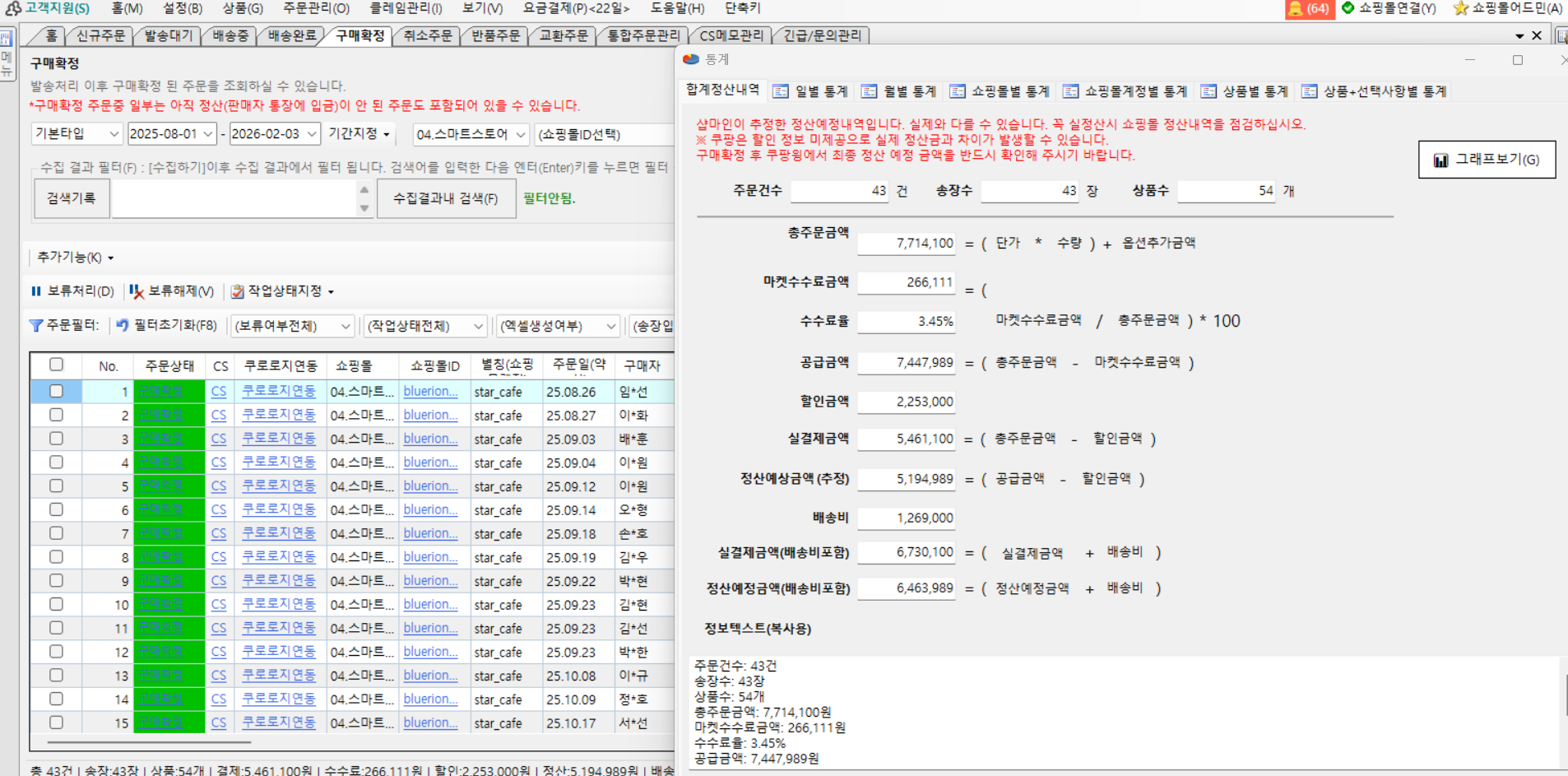Switch to the 배송완료 tab

[x=291, y=35]
